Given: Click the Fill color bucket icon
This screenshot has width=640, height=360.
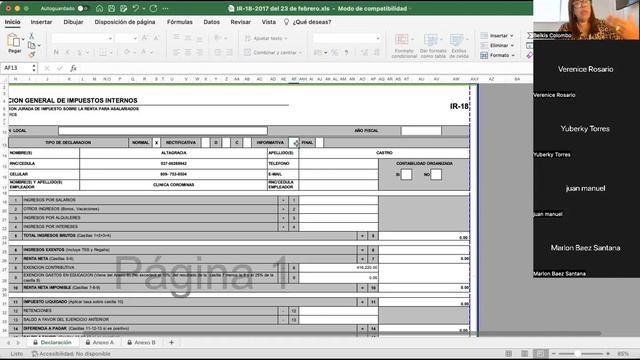Looking at the screenshot, I should tap(127, 52).
